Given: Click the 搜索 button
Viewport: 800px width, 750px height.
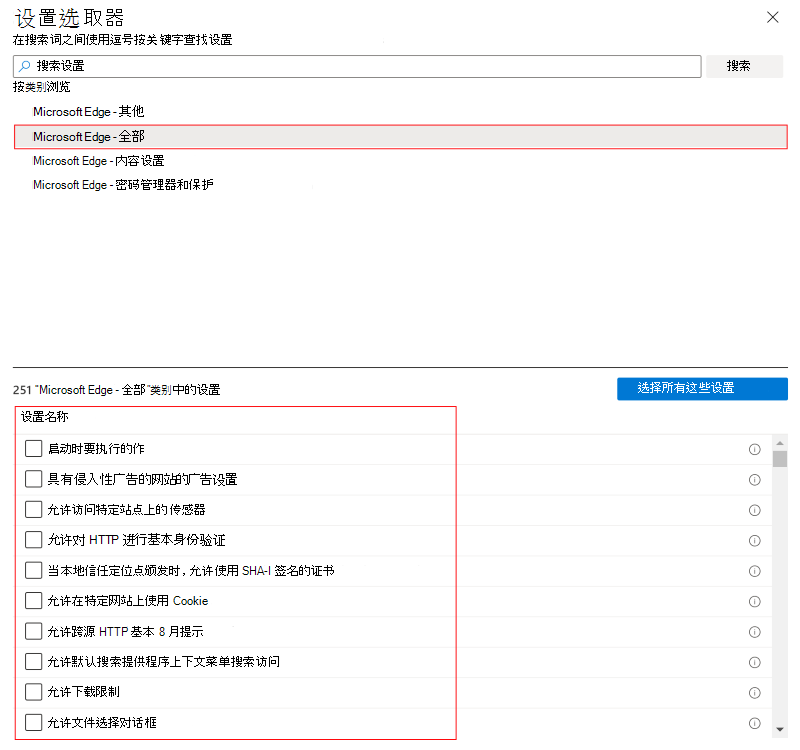Looking at the screenshot, I should point(744,66).
